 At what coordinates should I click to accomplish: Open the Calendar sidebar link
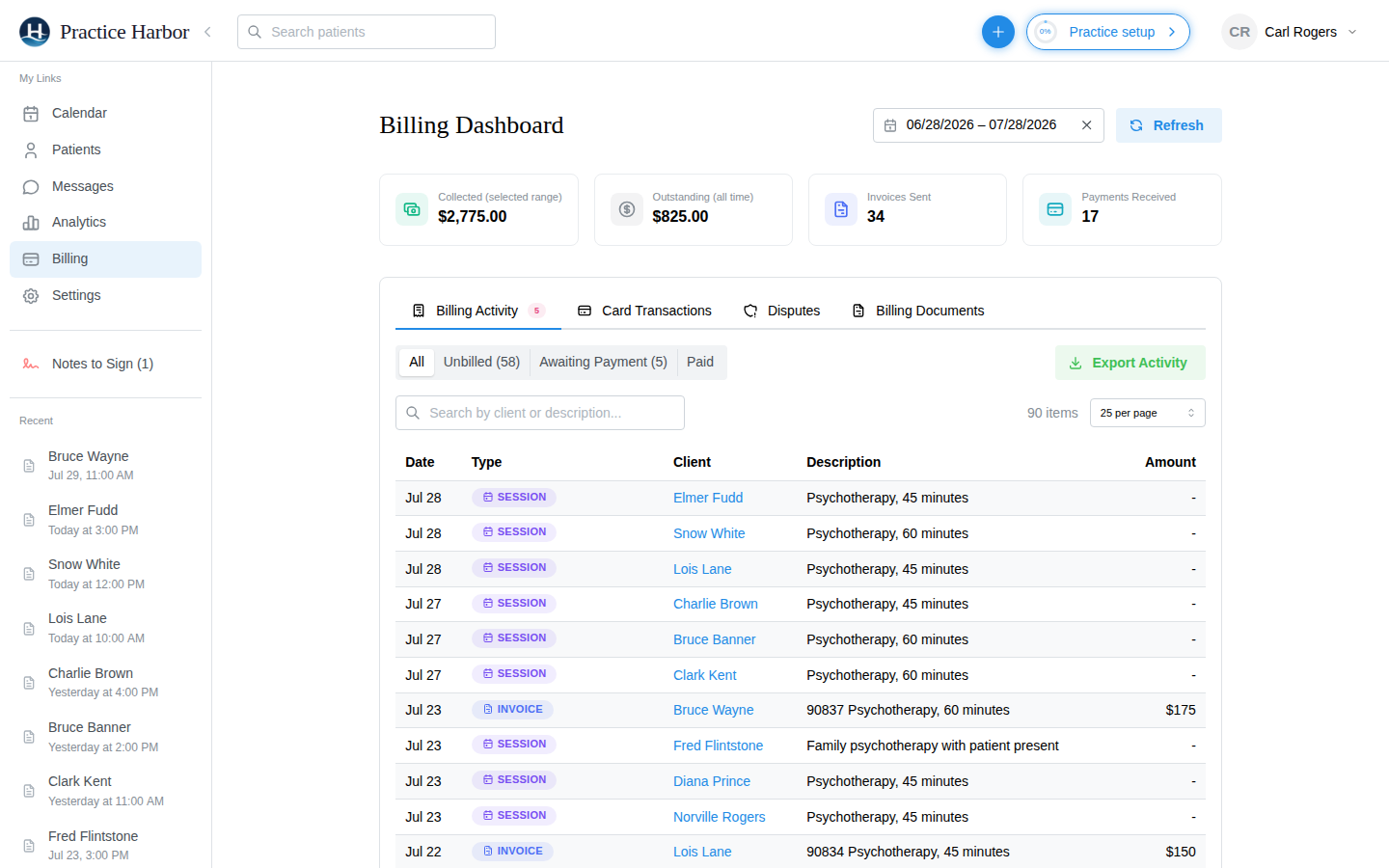pyautogui.click(x=105, y=114)
